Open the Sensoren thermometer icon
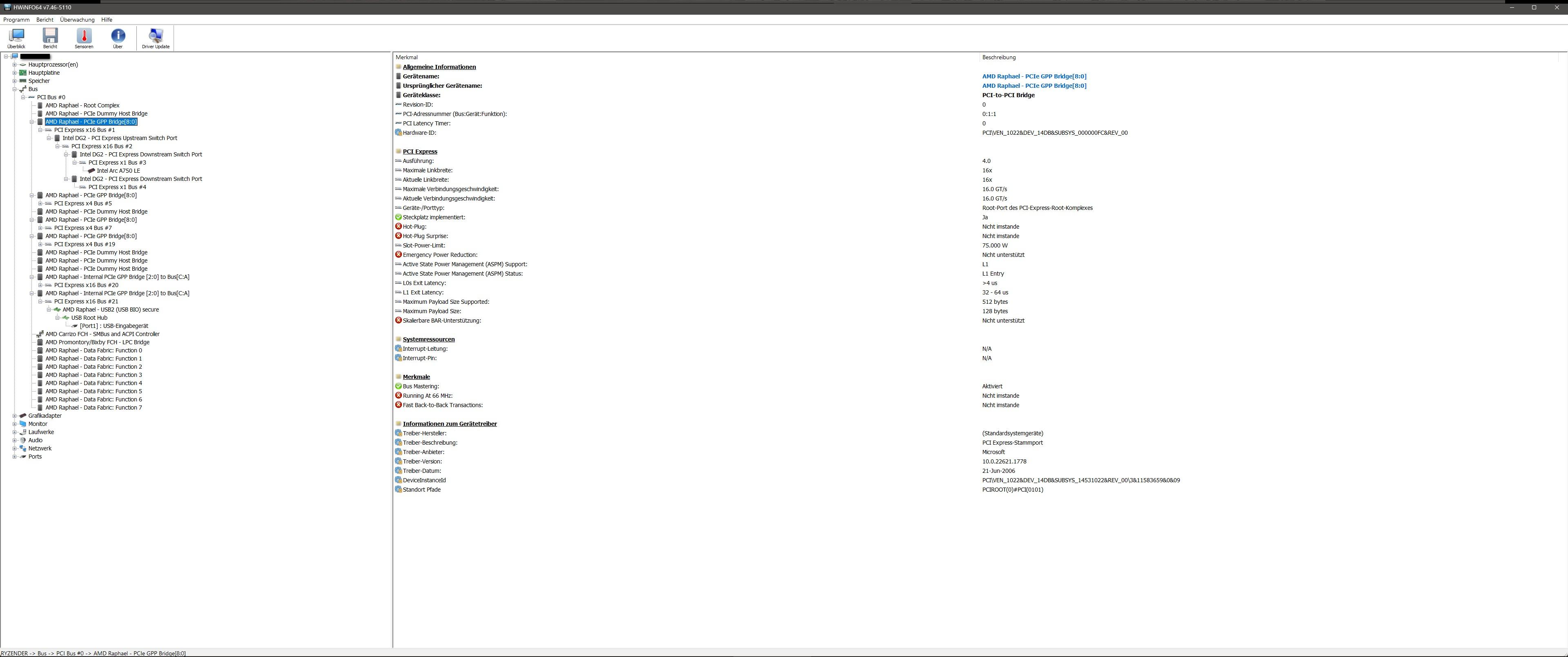Image resolution: width=1568 pixels, height=657 pixels. point(84,38)
